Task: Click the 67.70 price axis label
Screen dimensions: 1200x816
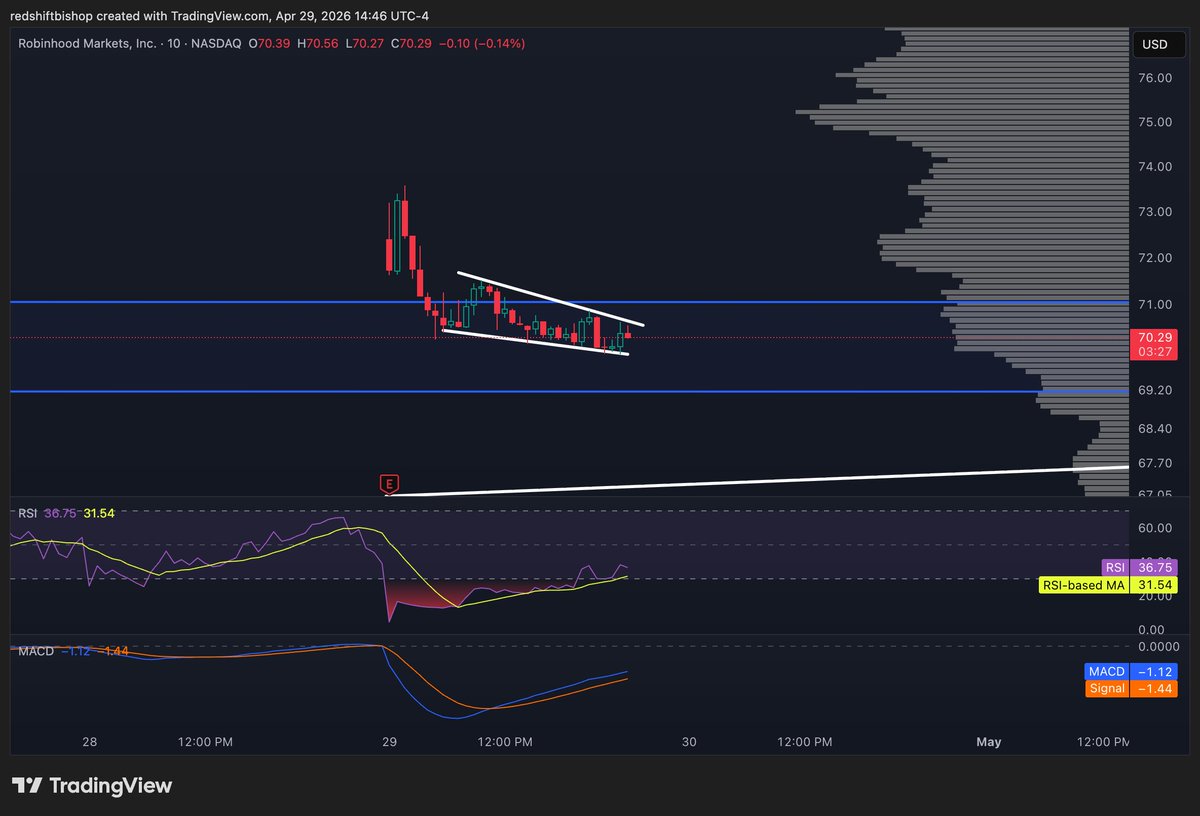Action: click(1155, 463)
